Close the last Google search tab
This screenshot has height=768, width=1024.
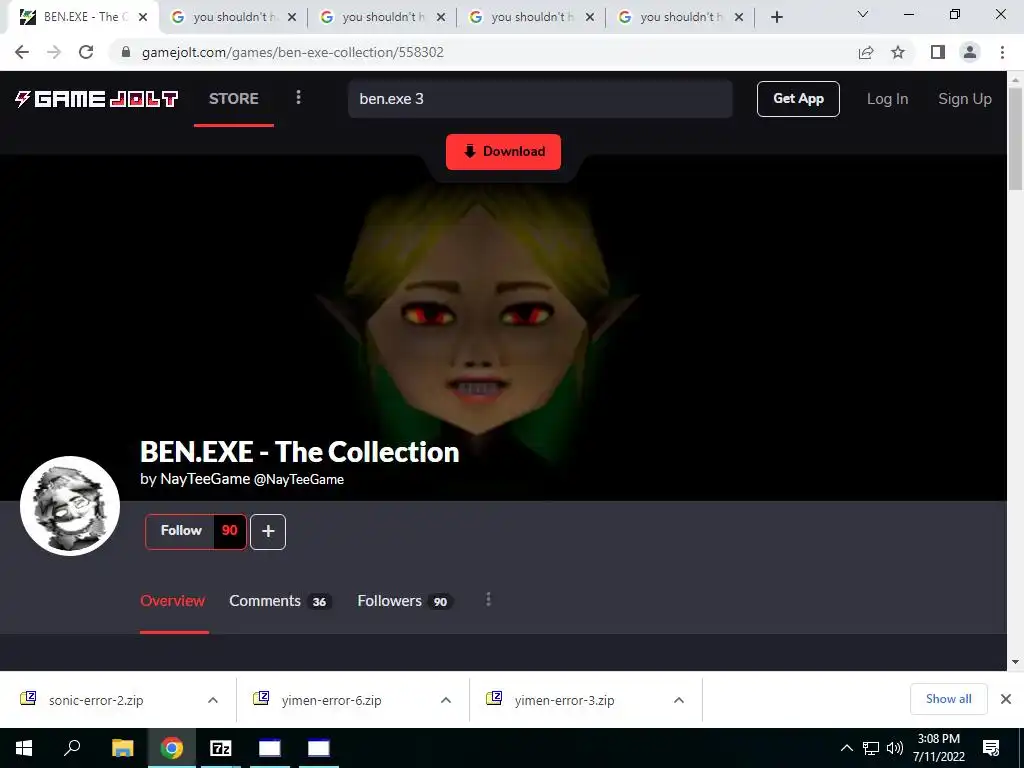[x=739, y=18]
